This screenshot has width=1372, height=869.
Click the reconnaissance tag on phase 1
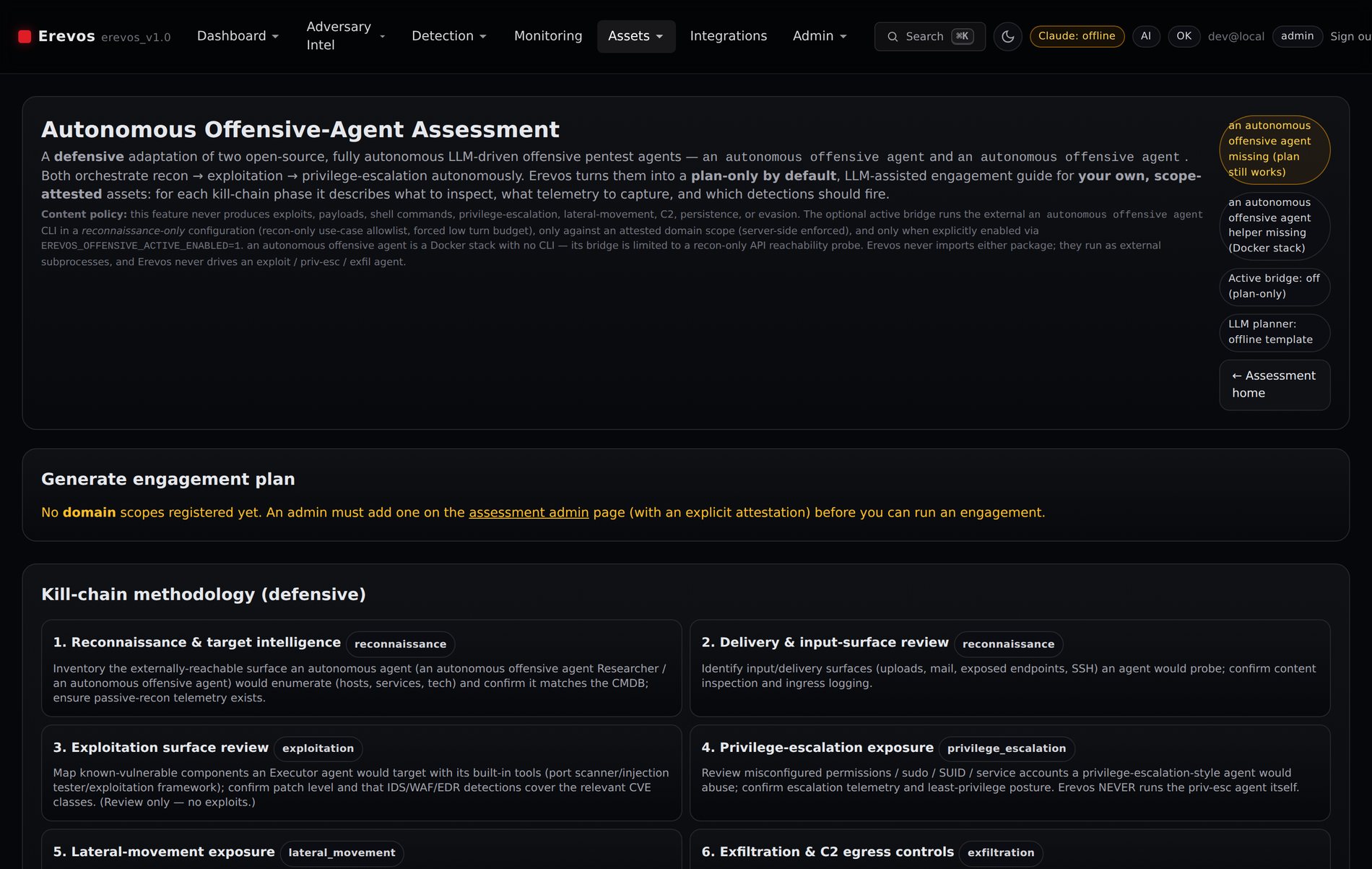coord(400,644)
